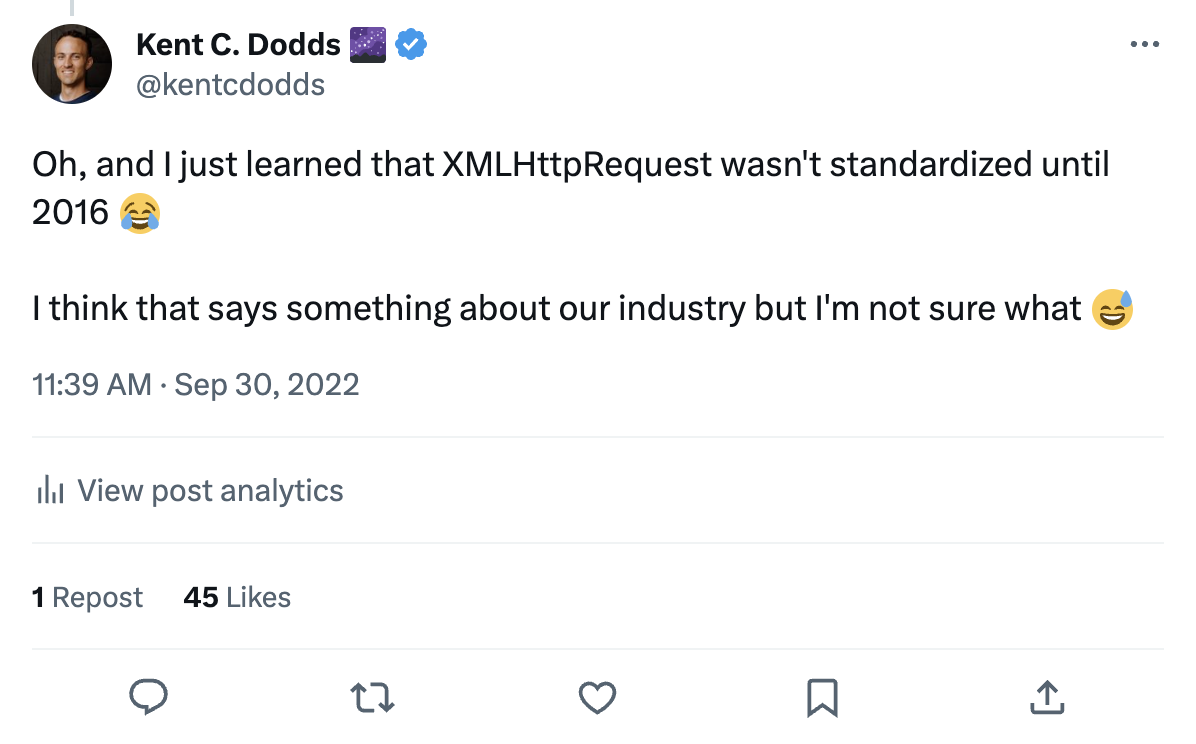Open the share post icon

tap(1045, 697)
